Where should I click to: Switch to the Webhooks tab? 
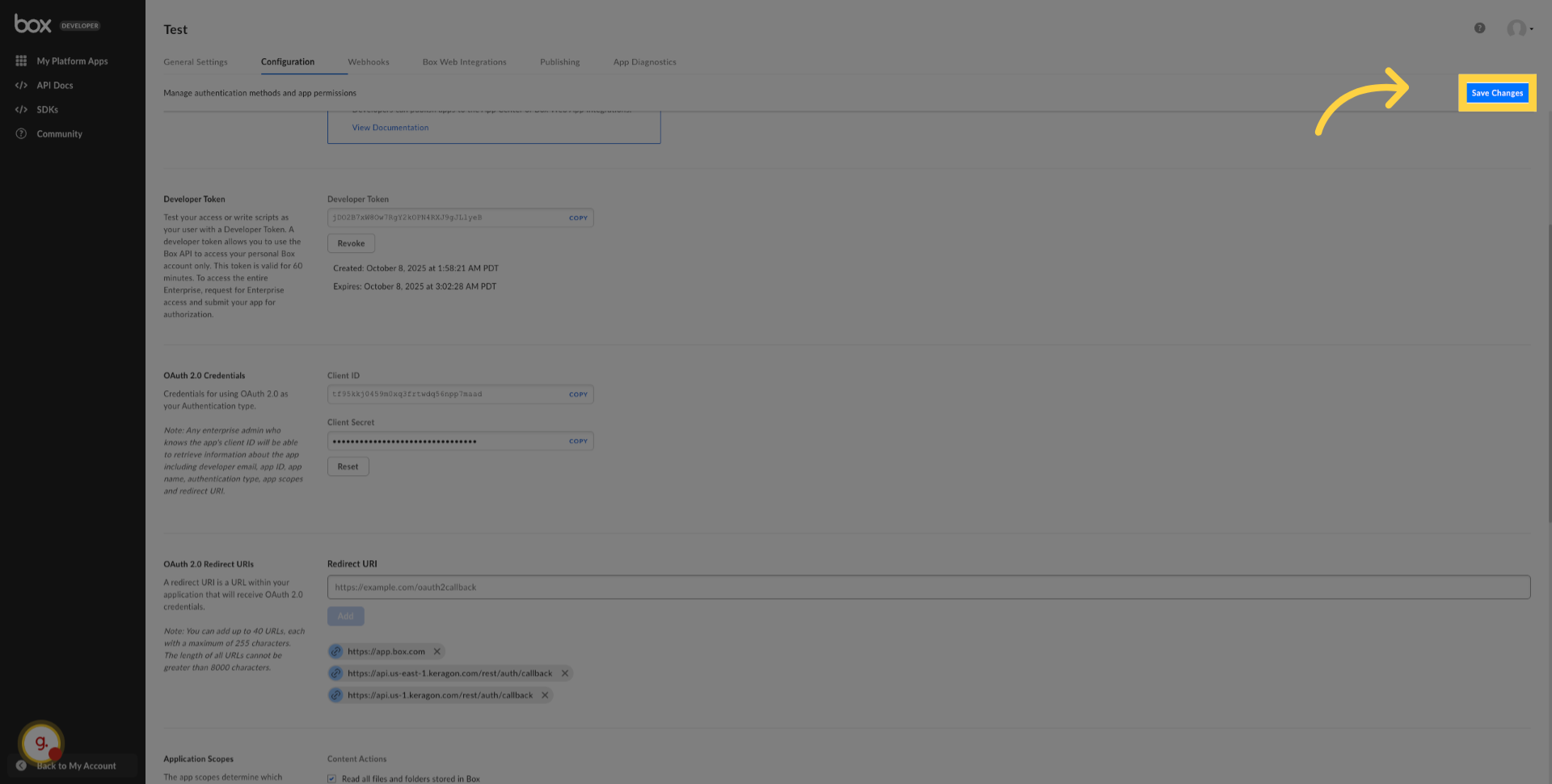[369, 61]
